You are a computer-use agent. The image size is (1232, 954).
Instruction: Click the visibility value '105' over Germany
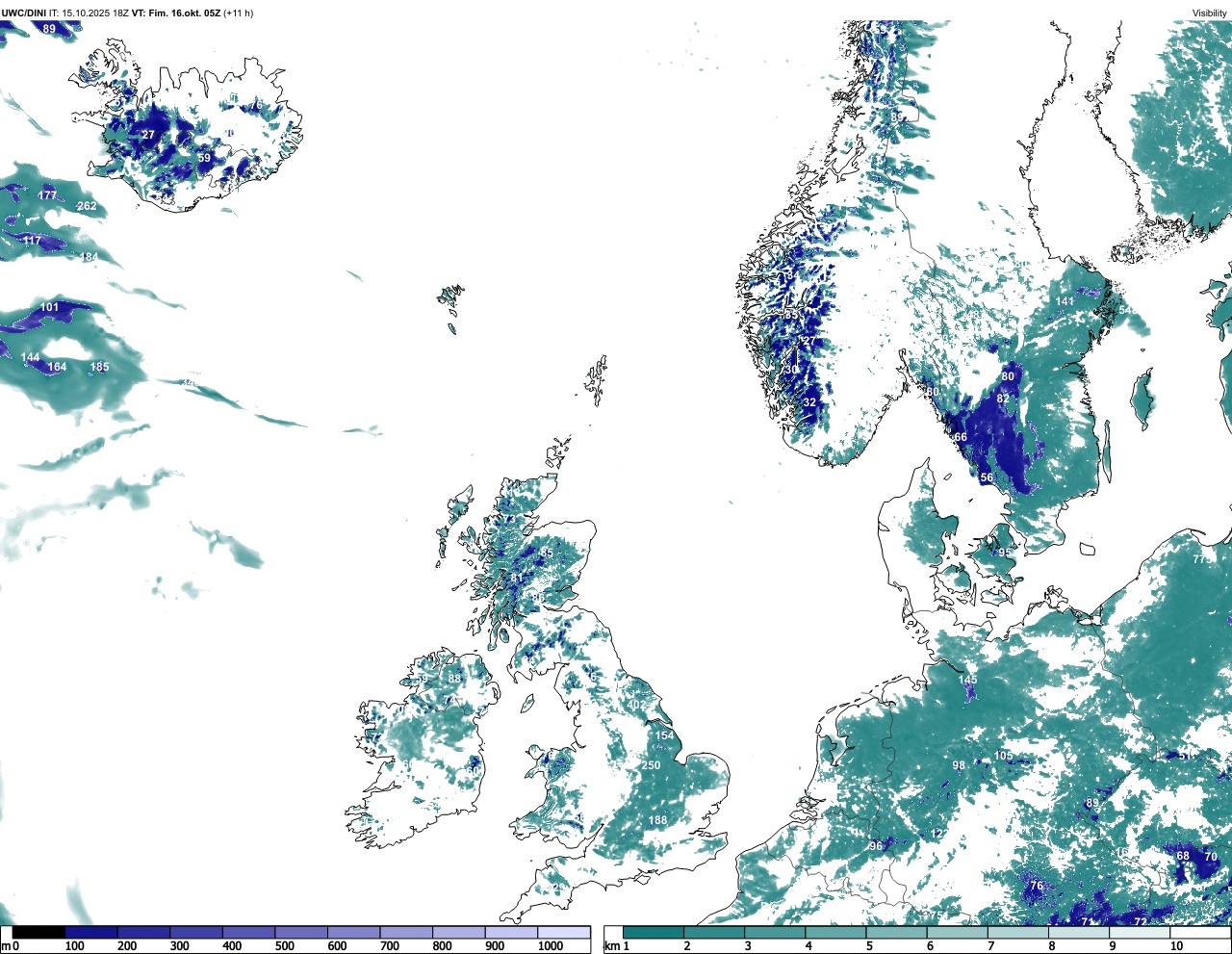[x=1003, y=756]
